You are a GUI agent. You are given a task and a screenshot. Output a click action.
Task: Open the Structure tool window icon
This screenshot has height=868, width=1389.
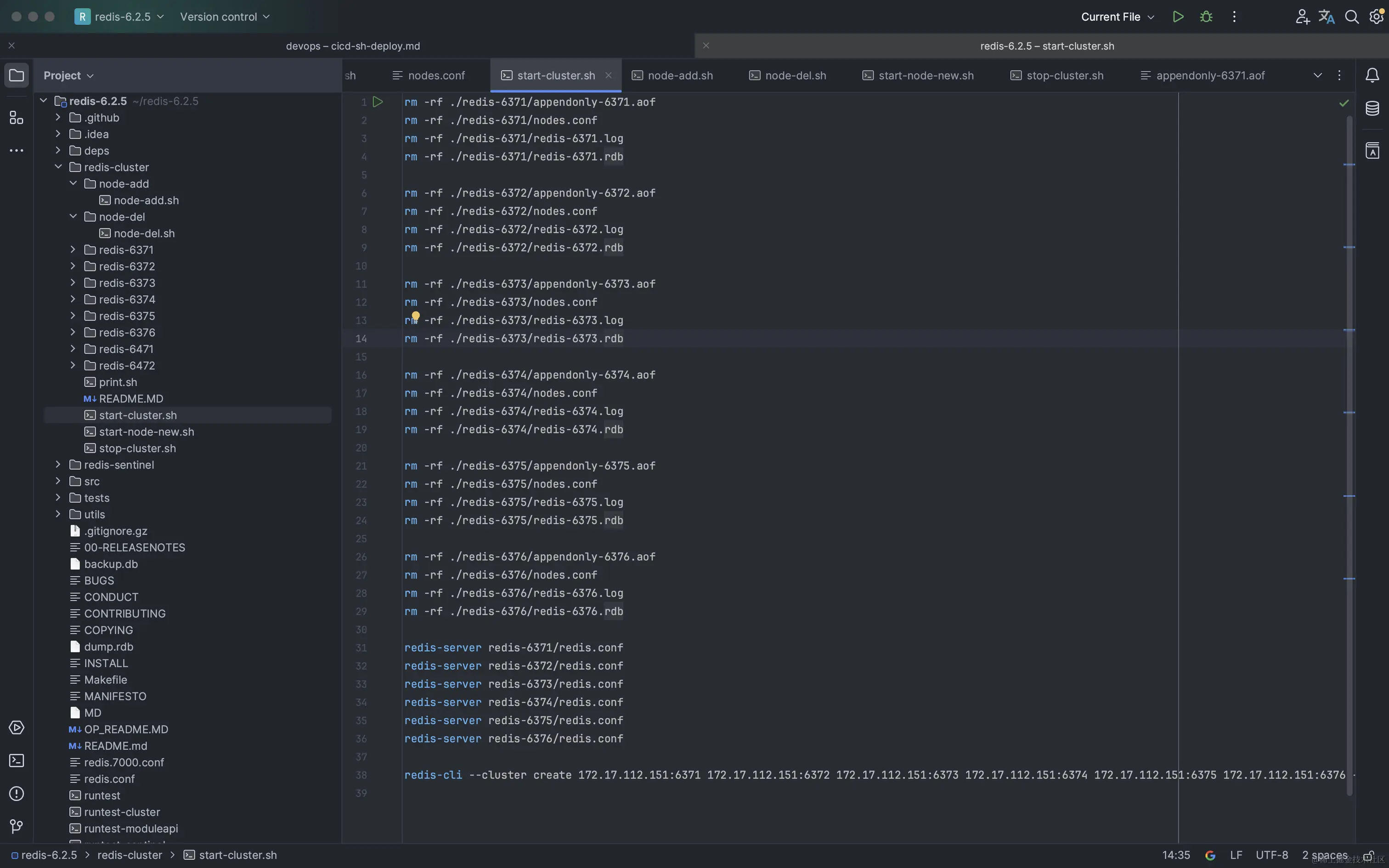pyautogui.click(x=17, y=118)
